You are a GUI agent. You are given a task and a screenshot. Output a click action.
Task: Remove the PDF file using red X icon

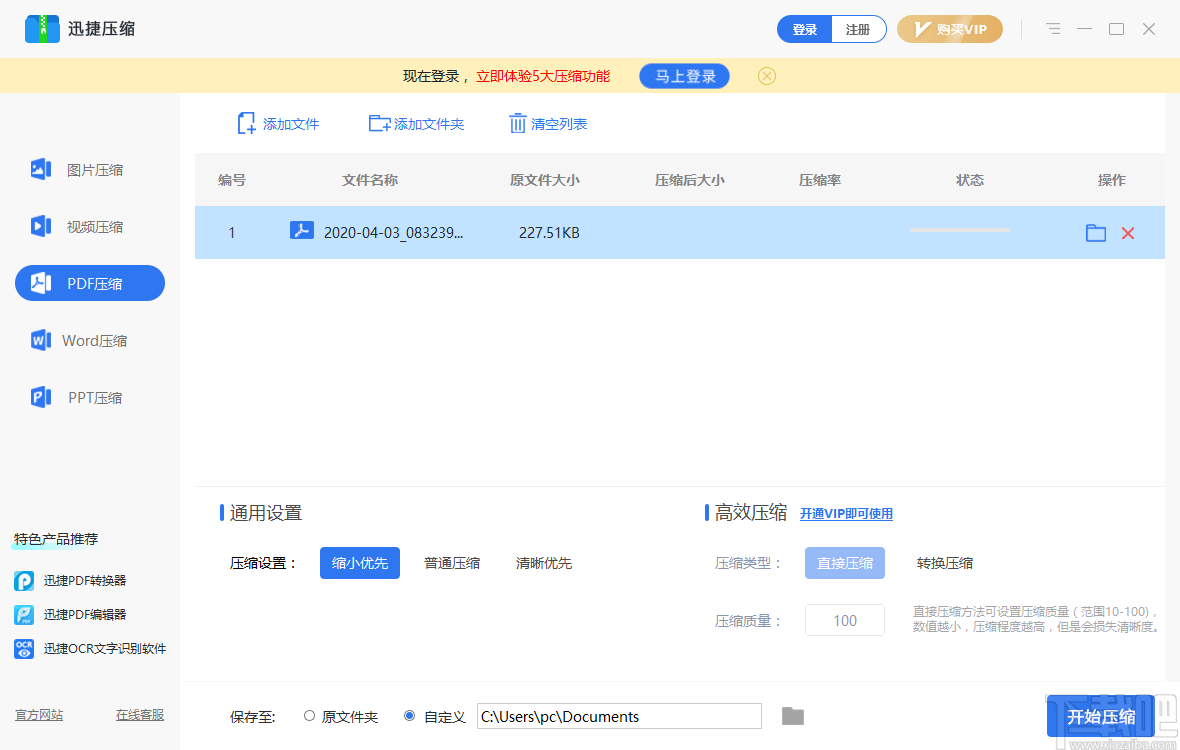coord(1128,232)
